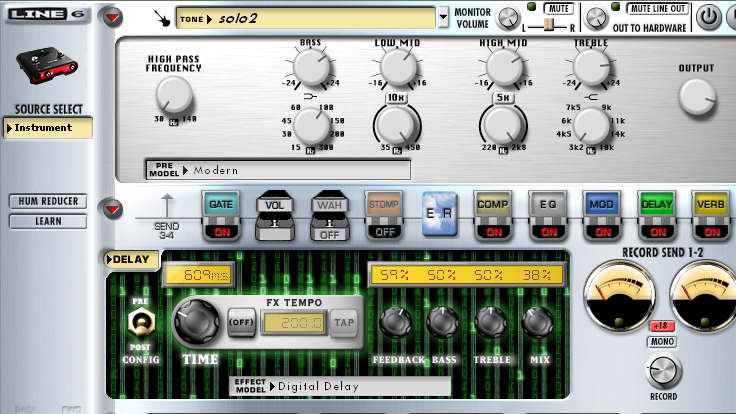The height and width of the screenshot is (414, 736).
Task: Select the Gate effect block
Action: tap(221, 204)
